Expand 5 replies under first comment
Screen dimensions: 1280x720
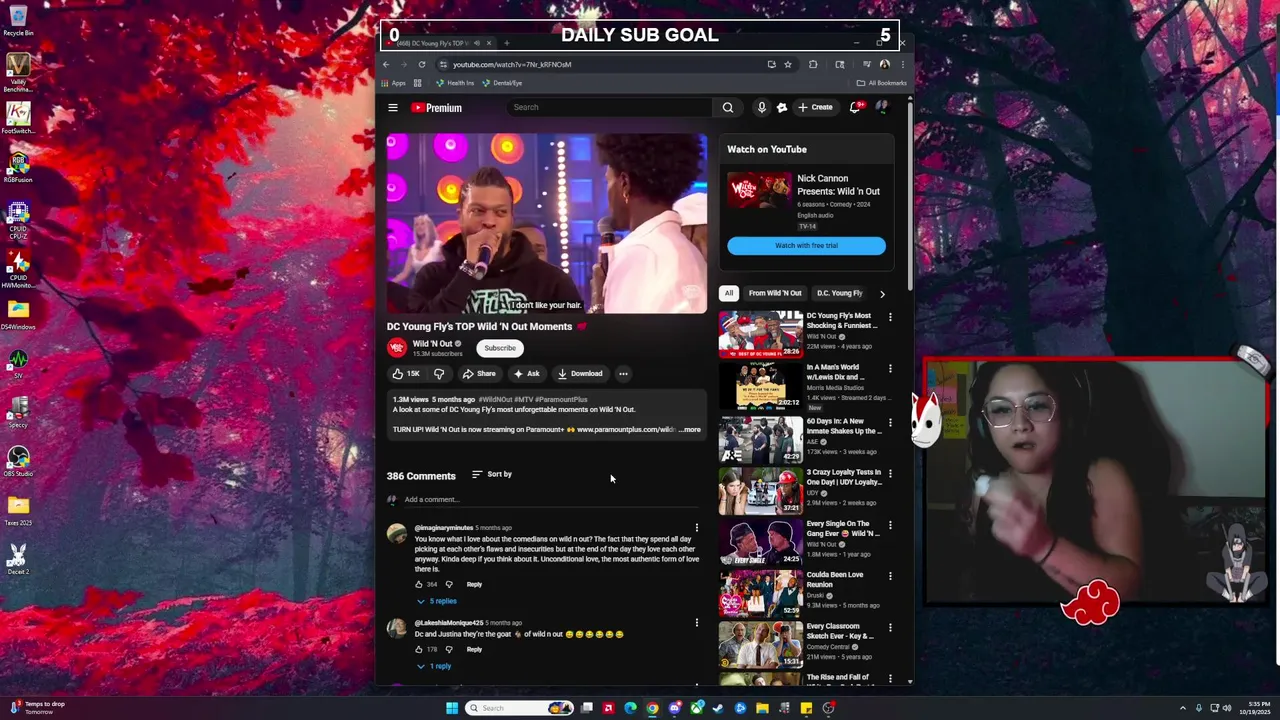436,601
